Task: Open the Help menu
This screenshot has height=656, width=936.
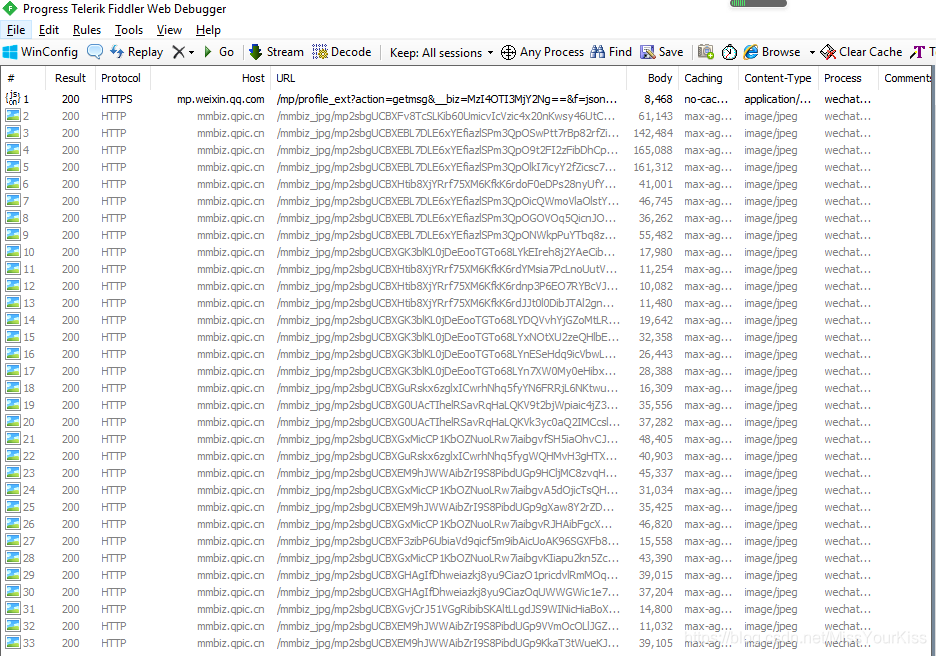Action: click(x=208, y=30)
